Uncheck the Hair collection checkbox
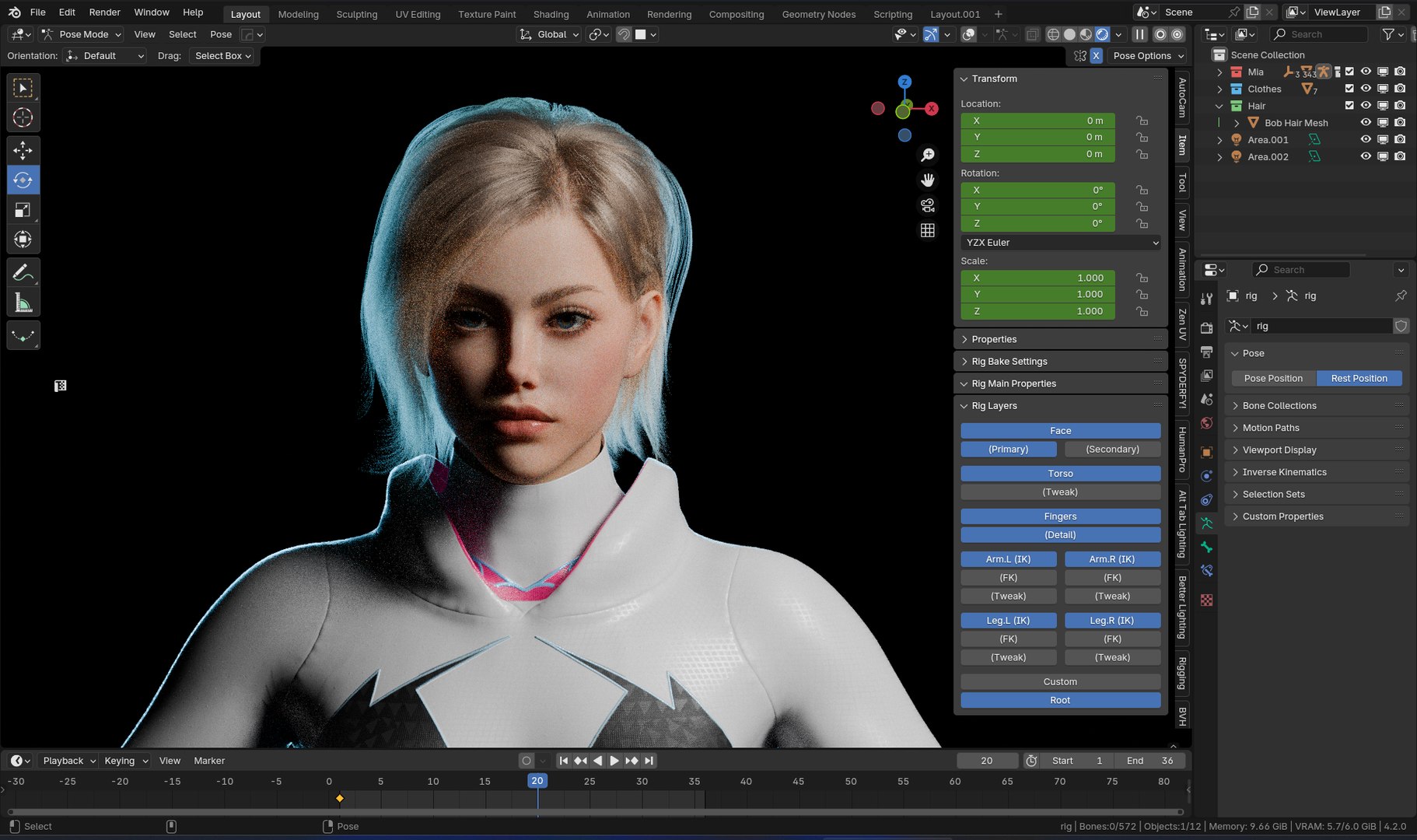The width and height of the screenshot is (1417, 840). 1349,106
